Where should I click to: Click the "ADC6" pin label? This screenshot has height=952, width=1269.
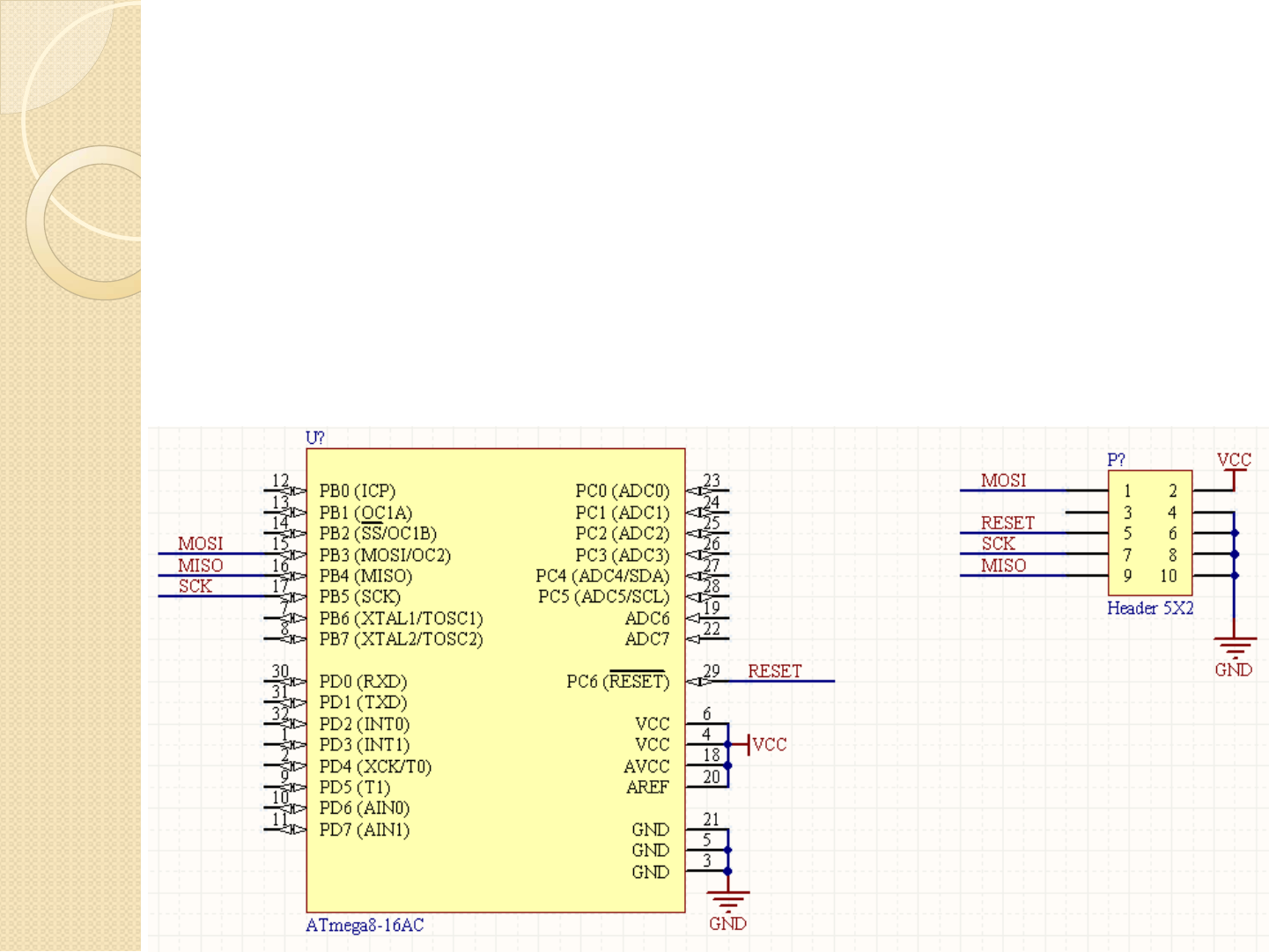(x=647, y=619)
